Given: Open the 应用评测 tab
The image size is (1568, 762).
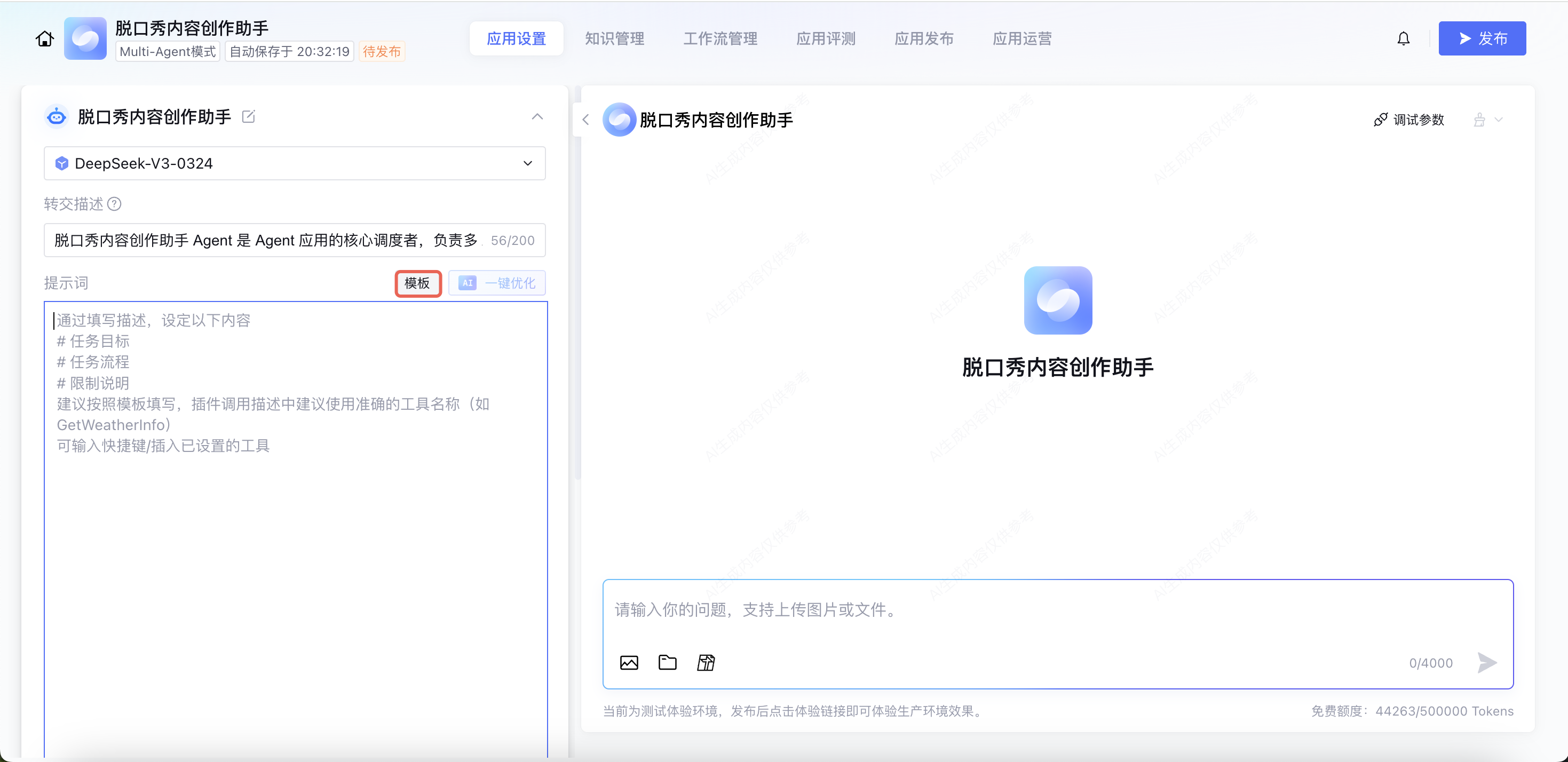Looking at the screenshot, I should point(826,39).
